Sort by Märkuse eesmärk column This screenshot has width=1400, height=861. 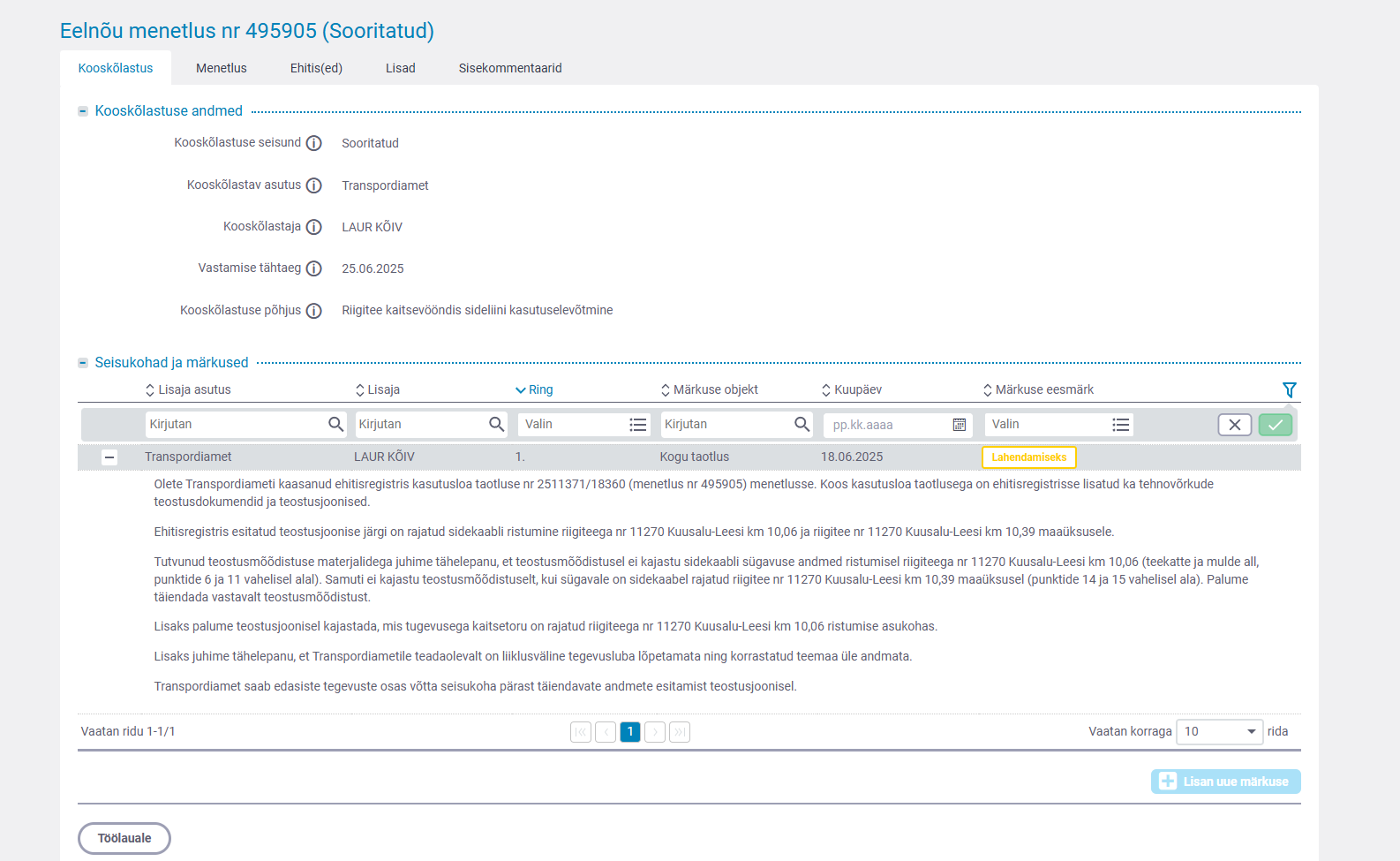coord(1039,389)
